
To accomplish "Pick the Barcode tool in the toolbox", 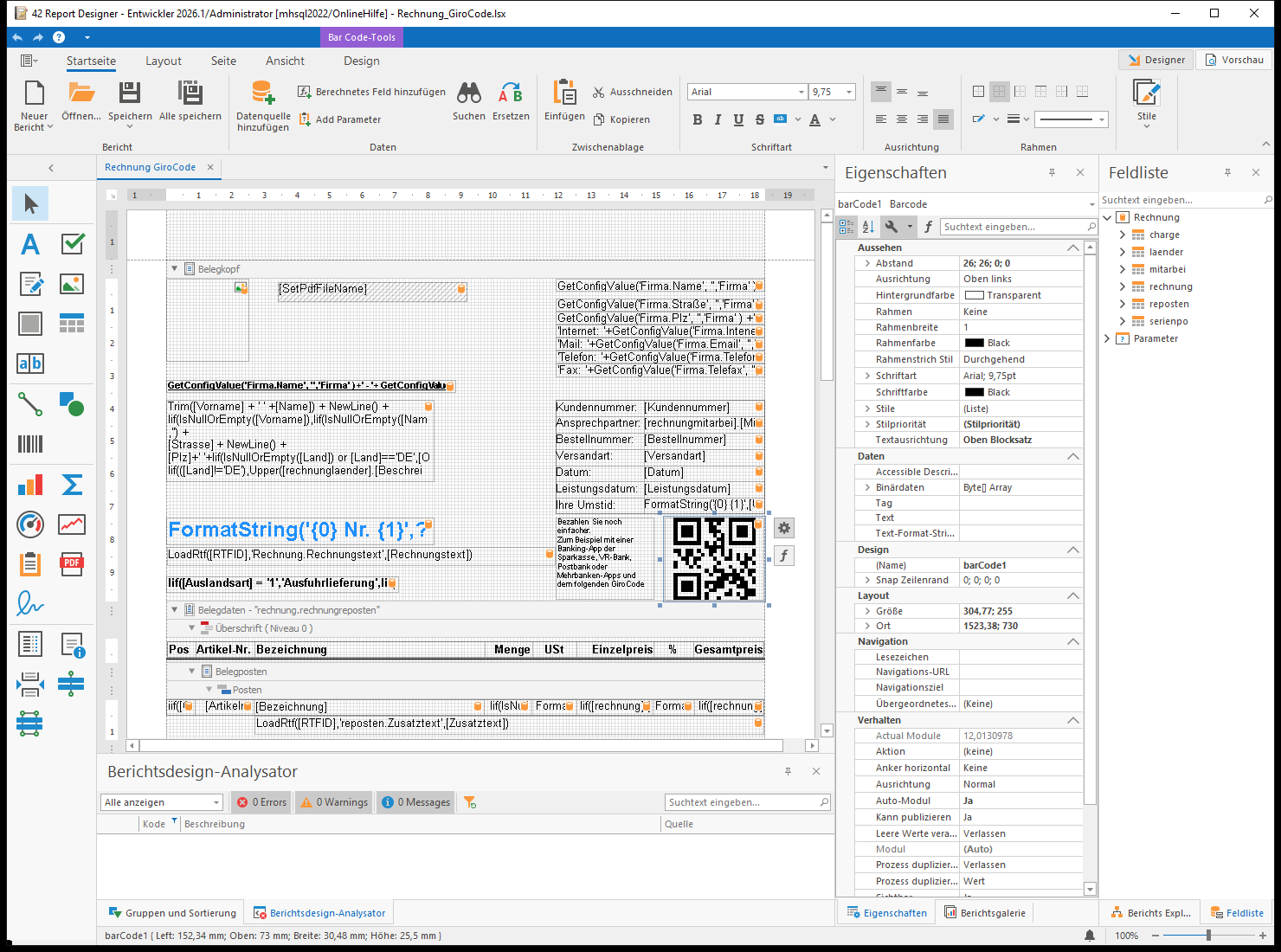I will tap(30, 444).
